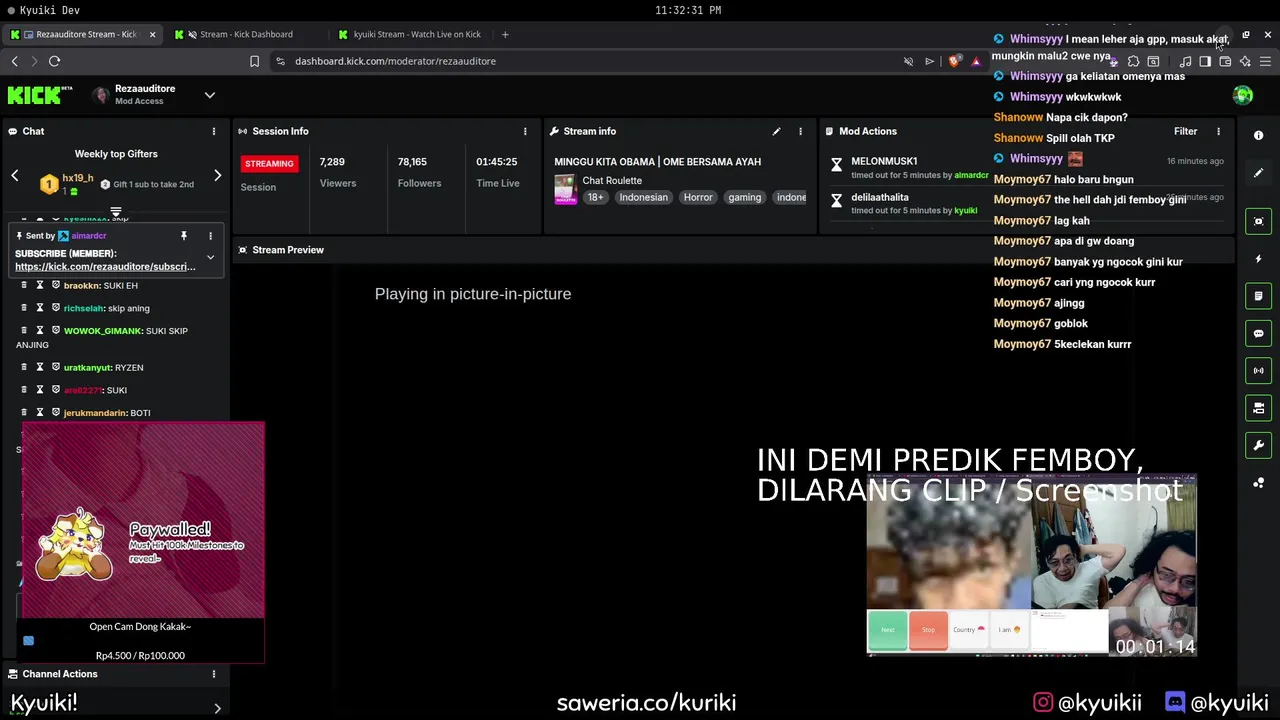Open a new browser tab

click(x=505, y=34)
